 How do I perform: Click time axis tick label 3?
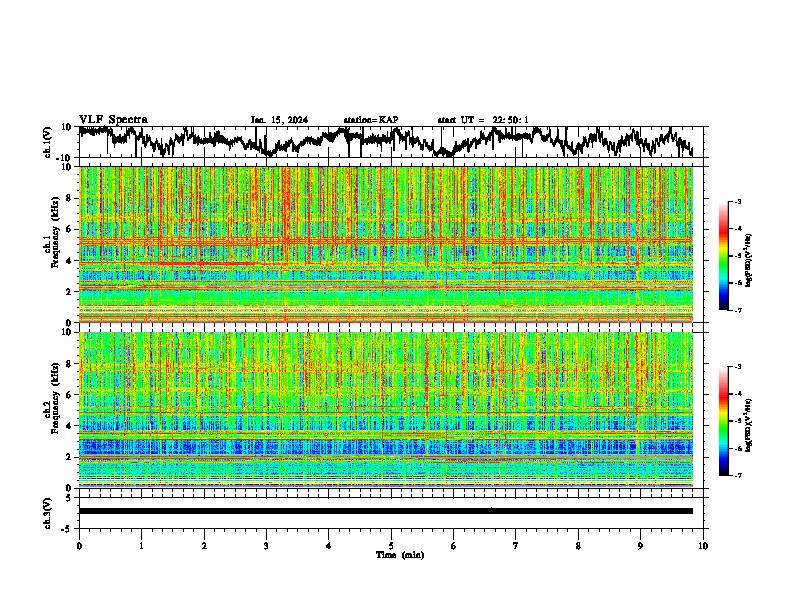(x=266, y=546)
